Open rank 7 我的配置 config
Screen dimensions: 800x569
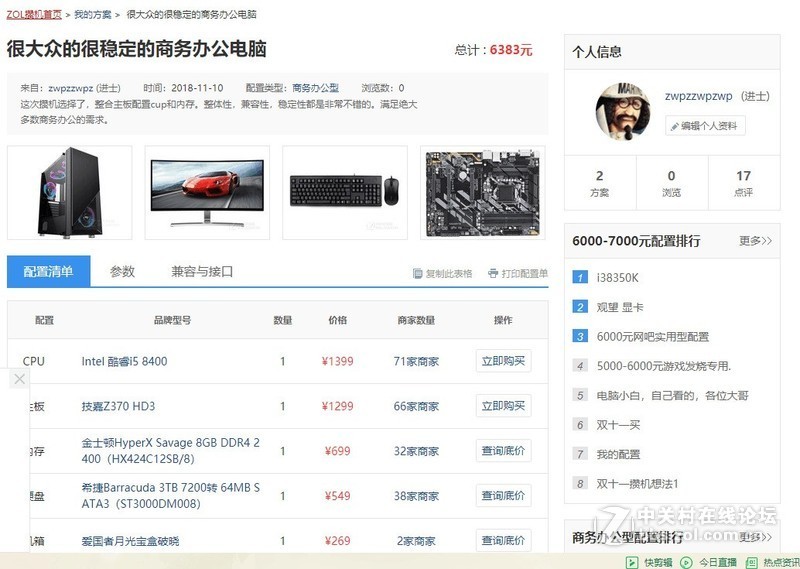[x=618, y=454]
